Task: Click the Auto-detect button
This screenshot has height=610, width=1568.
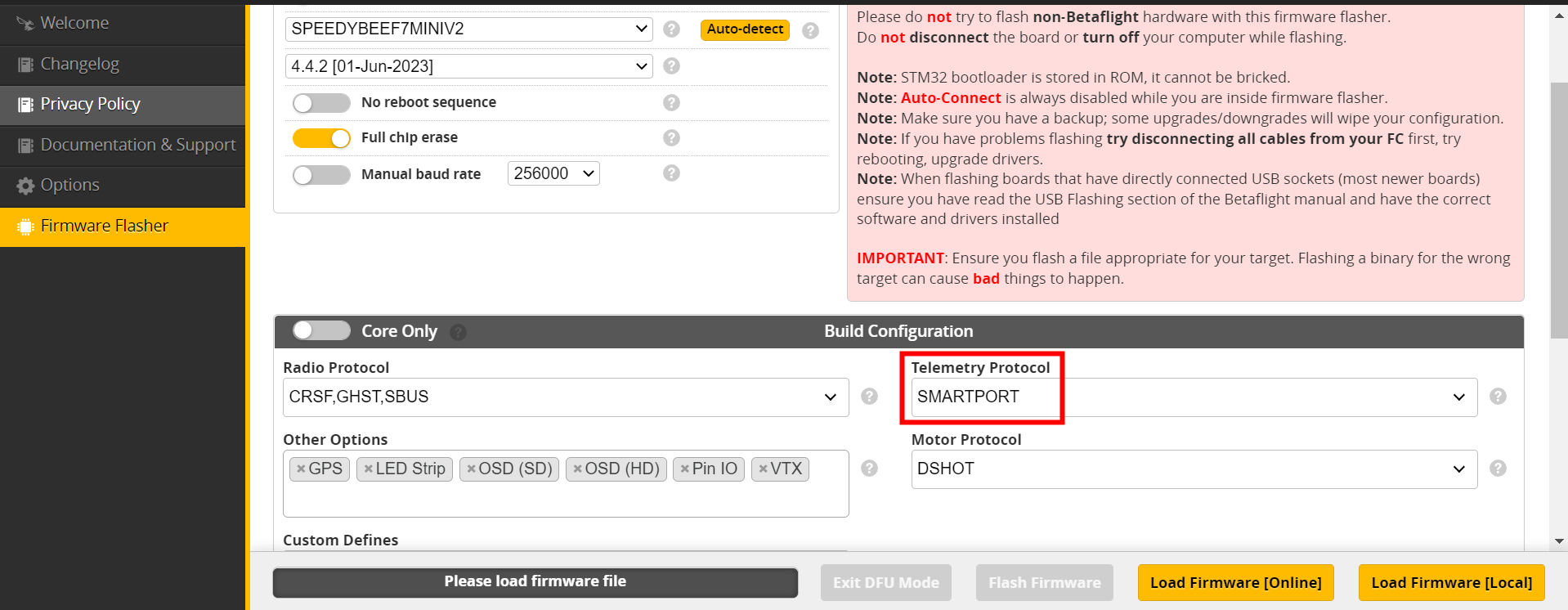Action: [x=745, y=29]
